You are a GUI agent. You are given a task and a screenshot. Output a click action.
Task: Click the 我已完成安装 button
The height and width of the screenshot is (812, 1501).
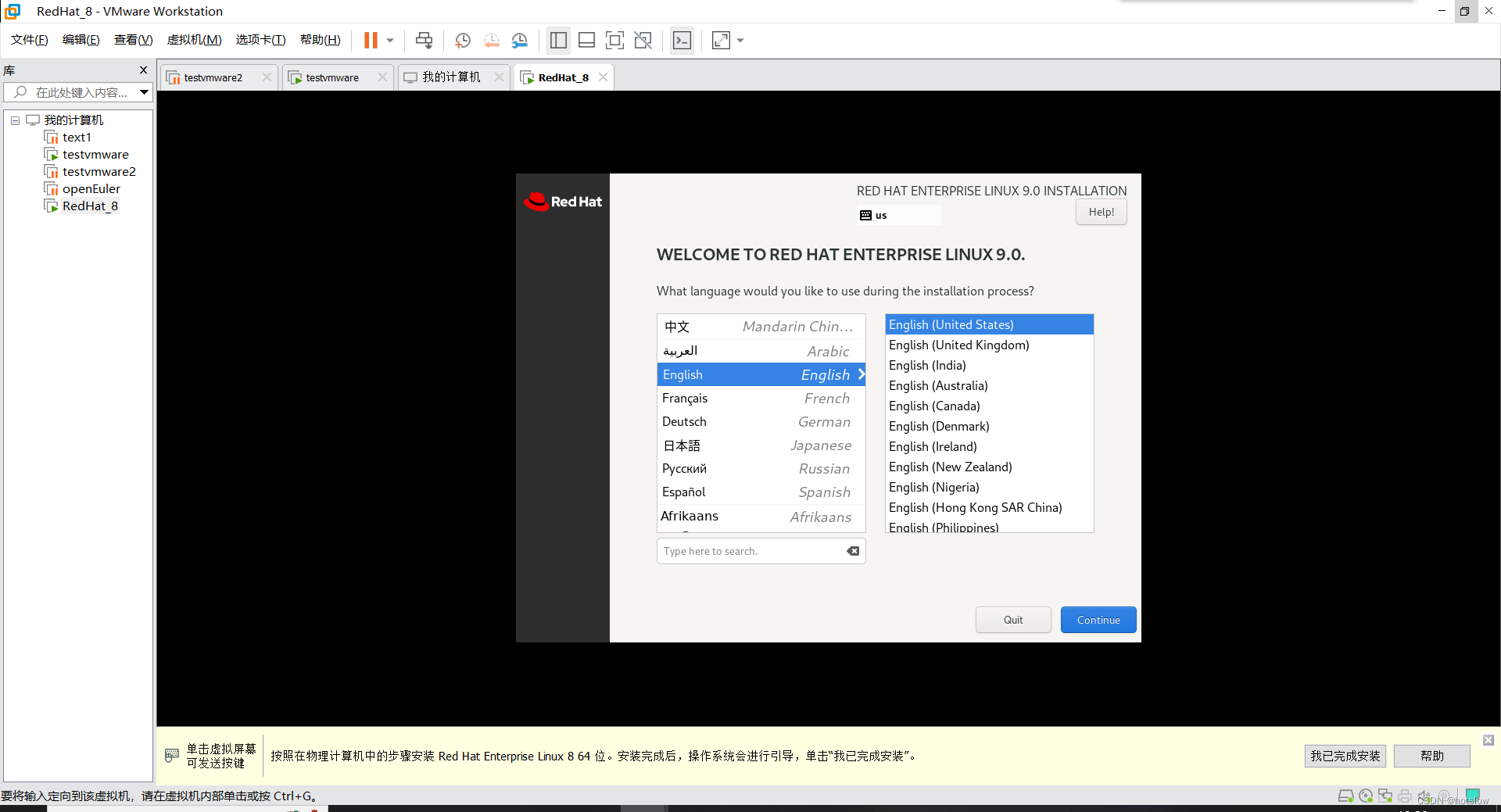click(x=1345, y=756)
